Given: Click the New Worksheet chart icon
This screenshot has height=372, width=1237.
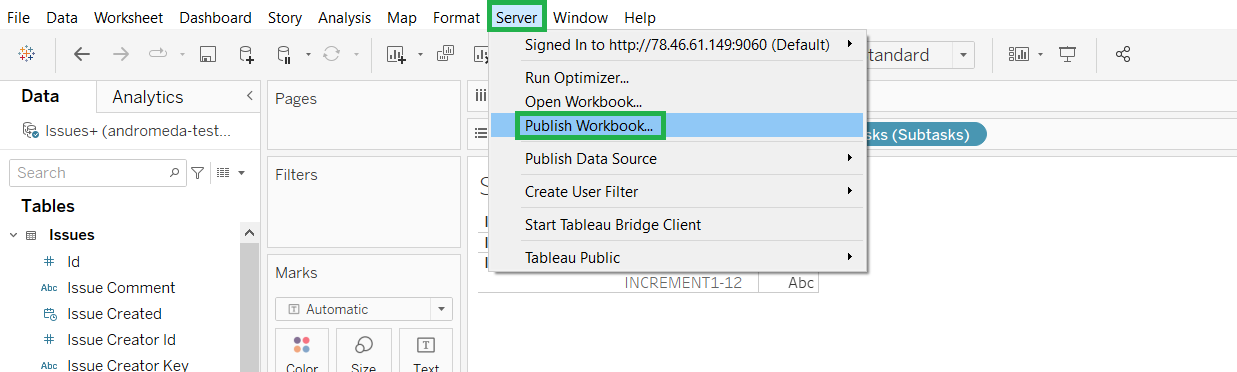Looking at the screenshot, I should click(396, 54).
